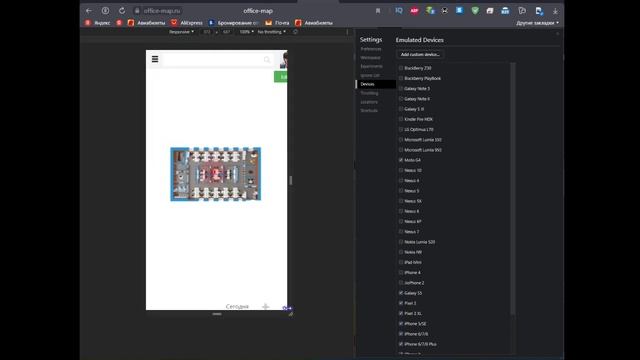640x360 pixels.
Task: Click the green button below the avatar
Action: (x=281, y=77)
